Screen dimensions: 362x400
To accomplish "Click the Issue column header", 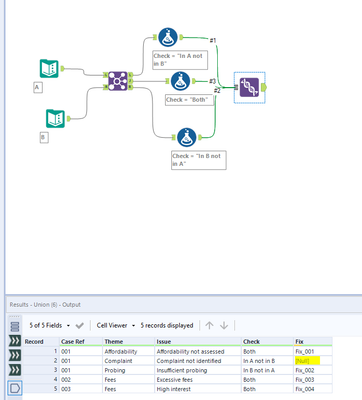I will 198,342.
